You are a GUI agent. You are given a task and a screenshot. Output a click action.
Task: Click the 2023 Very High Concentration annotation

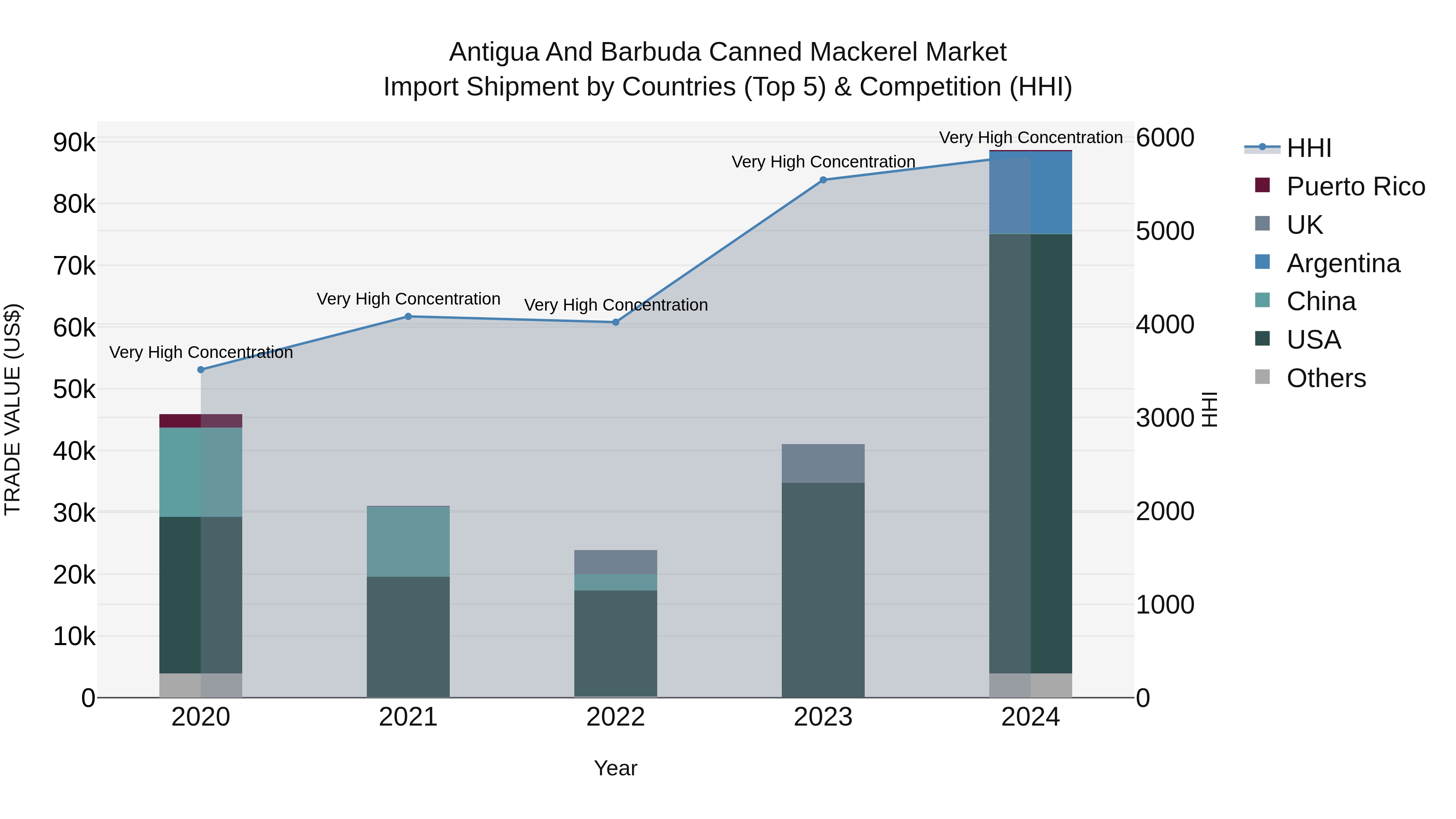pos(823,162)
